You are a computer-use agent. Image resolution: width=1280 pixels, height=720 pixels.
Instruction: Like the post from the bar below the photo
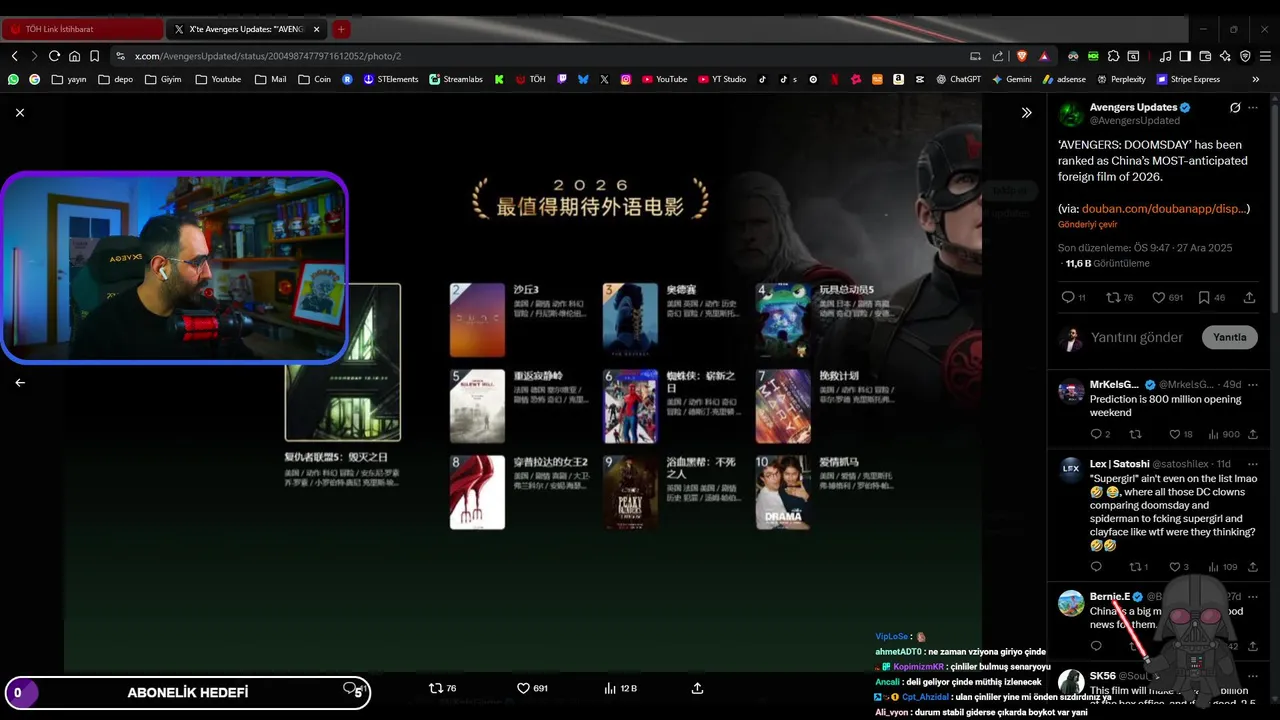[x=532, y=688]
